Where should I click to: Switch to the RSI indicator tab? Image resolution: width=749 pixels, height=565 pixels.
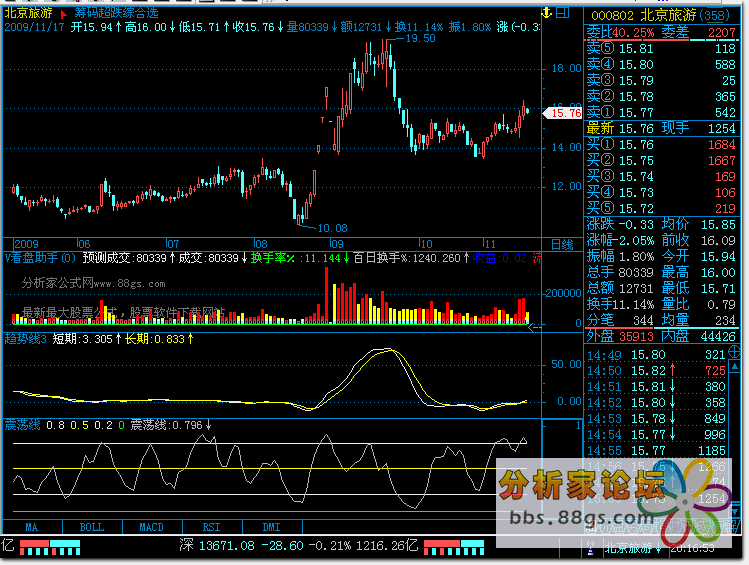click(212, 527)
